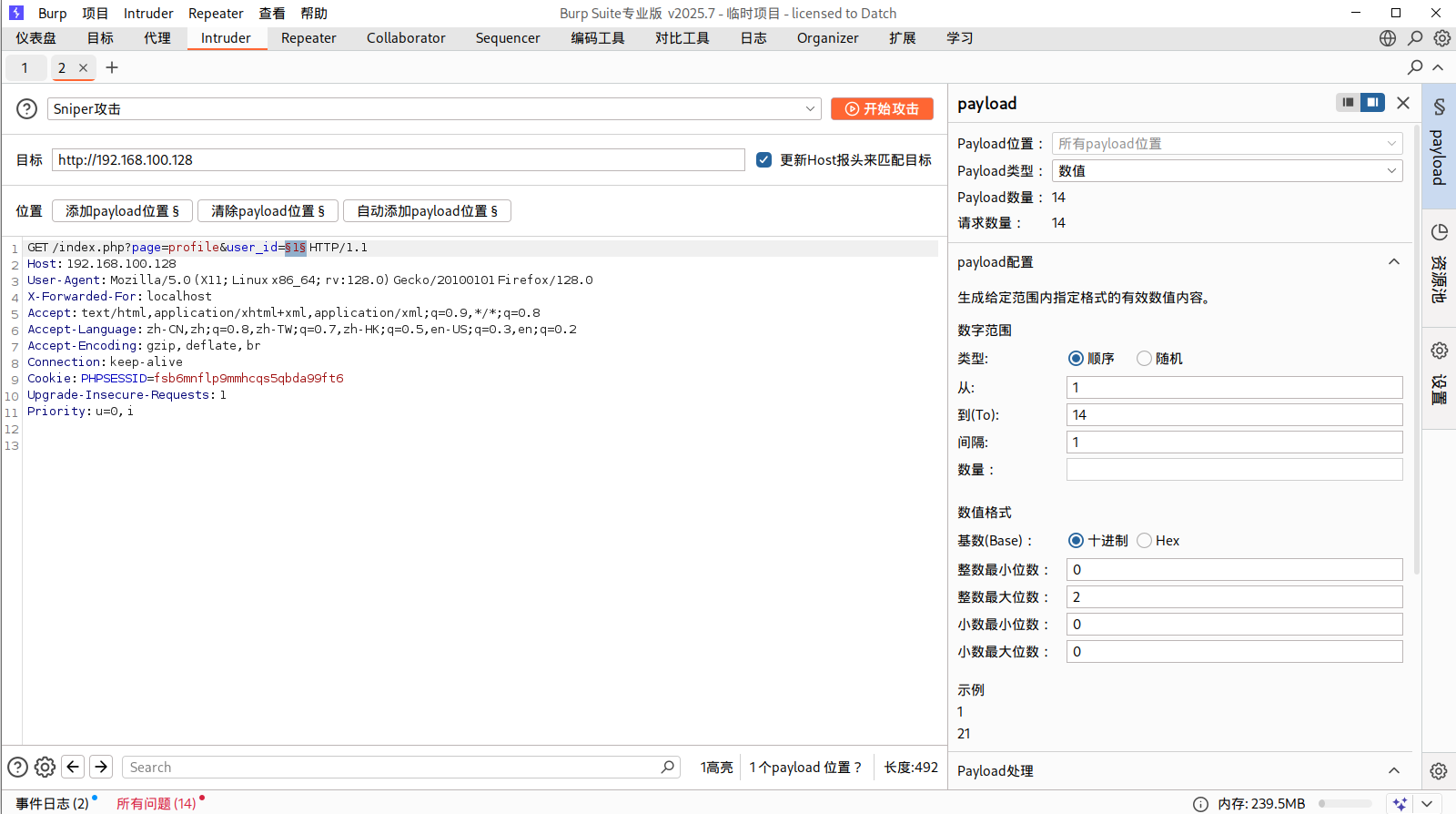This screenshot has height=814, width=1456.
Task: Select random (随机) number type
Action: 1144,359
